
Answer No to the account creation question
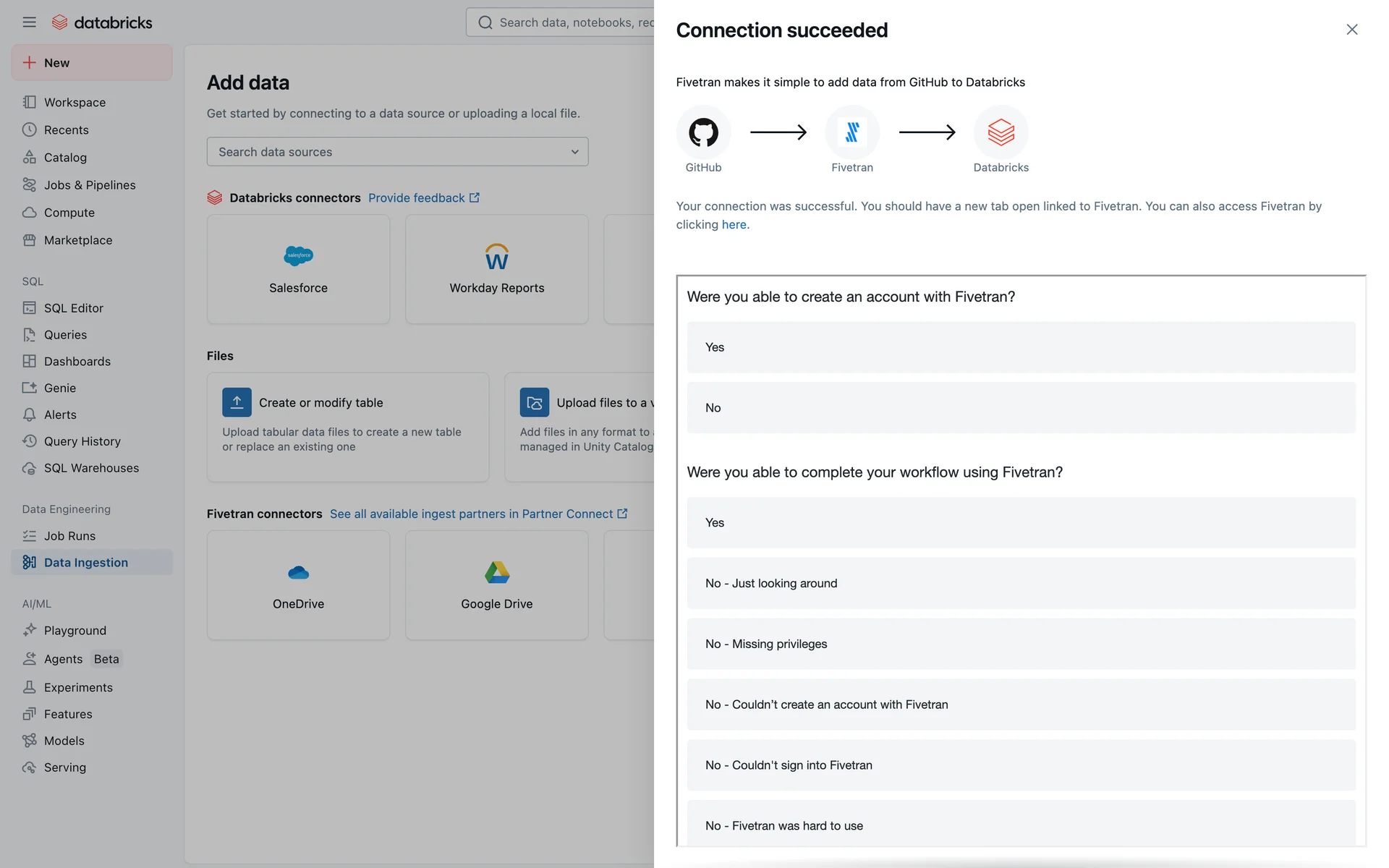click(x=1020, y=408)
